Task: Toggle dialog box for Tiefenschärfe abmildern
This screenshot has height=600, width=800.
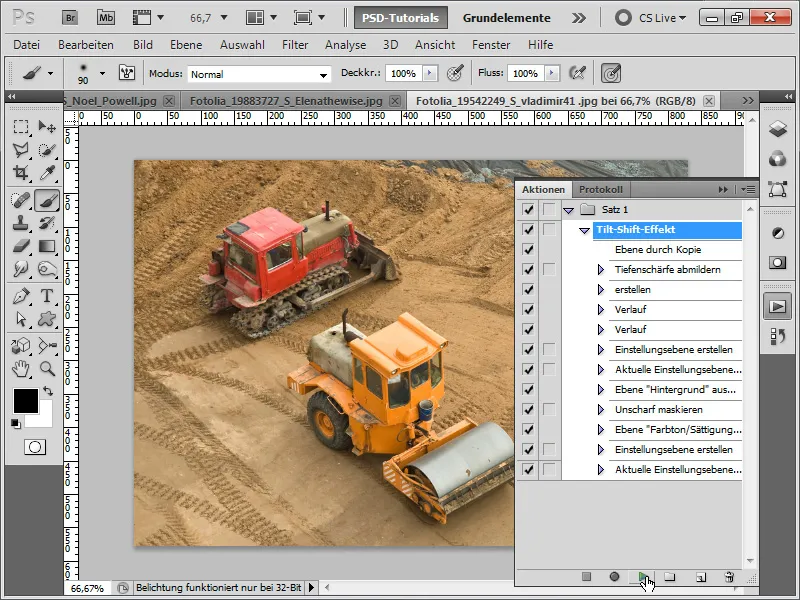Action: point(549,269)
